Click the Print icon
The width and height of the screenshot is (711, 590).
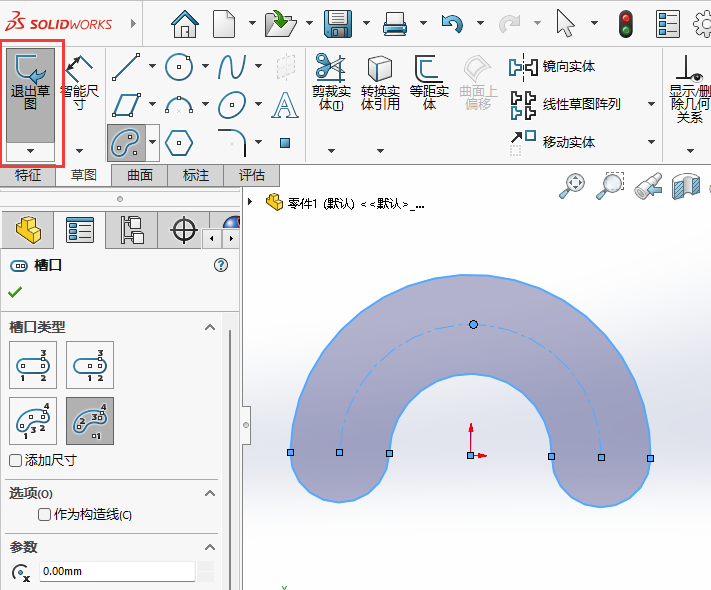tap(395, 23)
